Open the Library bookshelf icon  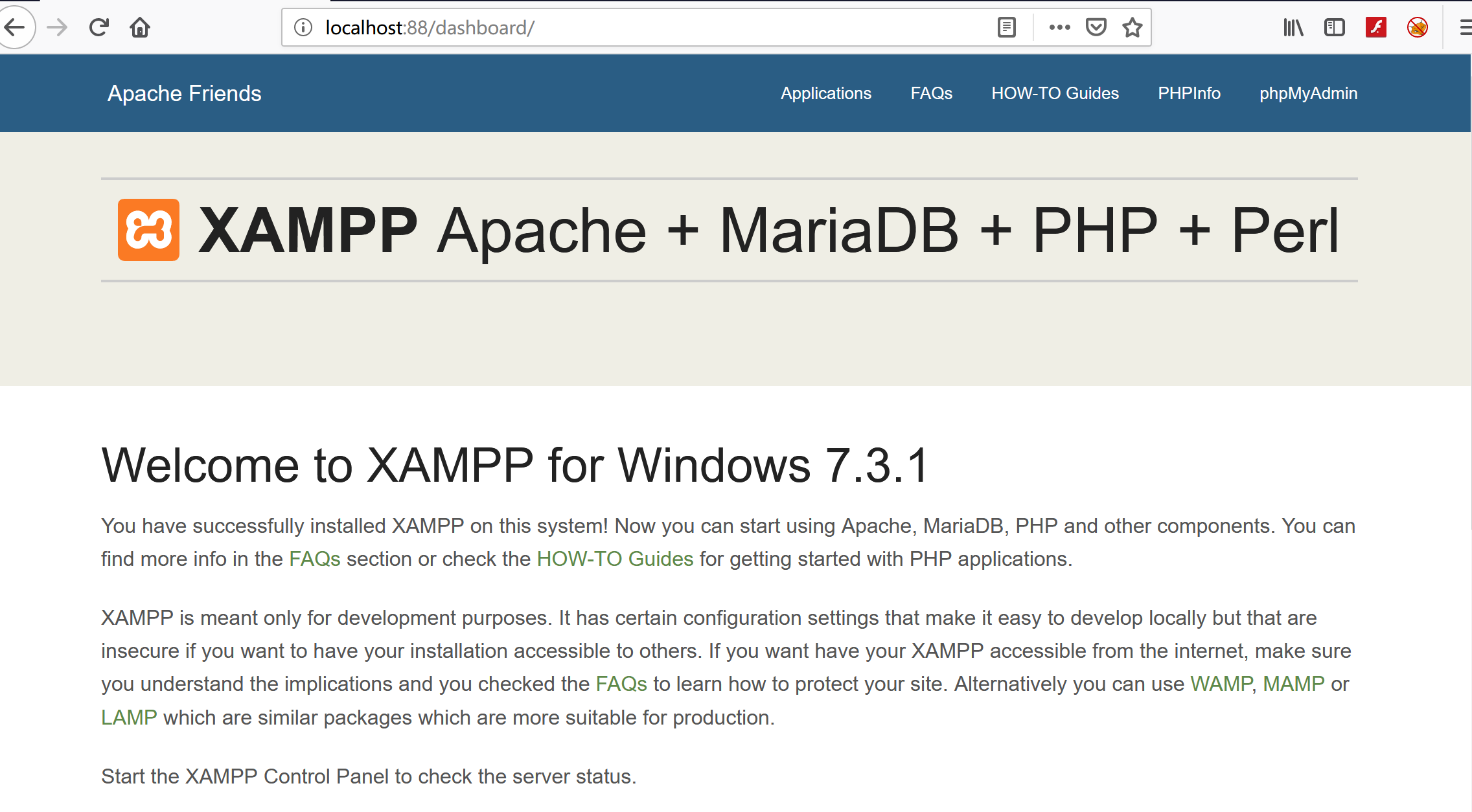pyautogui.click(x=1293, y=27)
